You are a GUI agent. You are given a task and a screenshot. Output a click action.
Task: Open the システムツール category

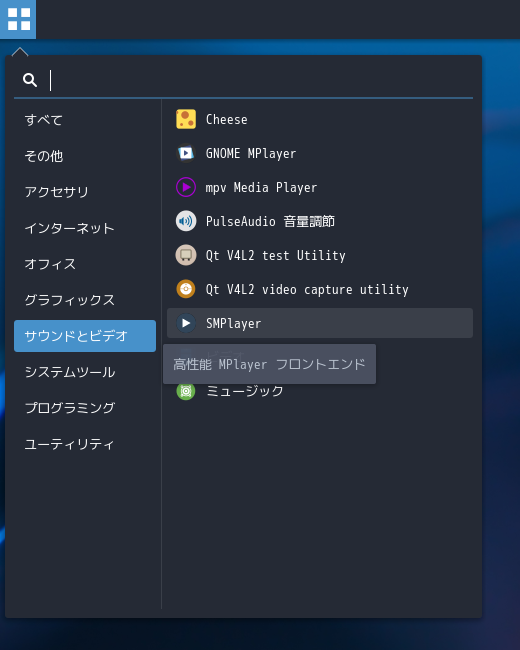pos(85,372)
